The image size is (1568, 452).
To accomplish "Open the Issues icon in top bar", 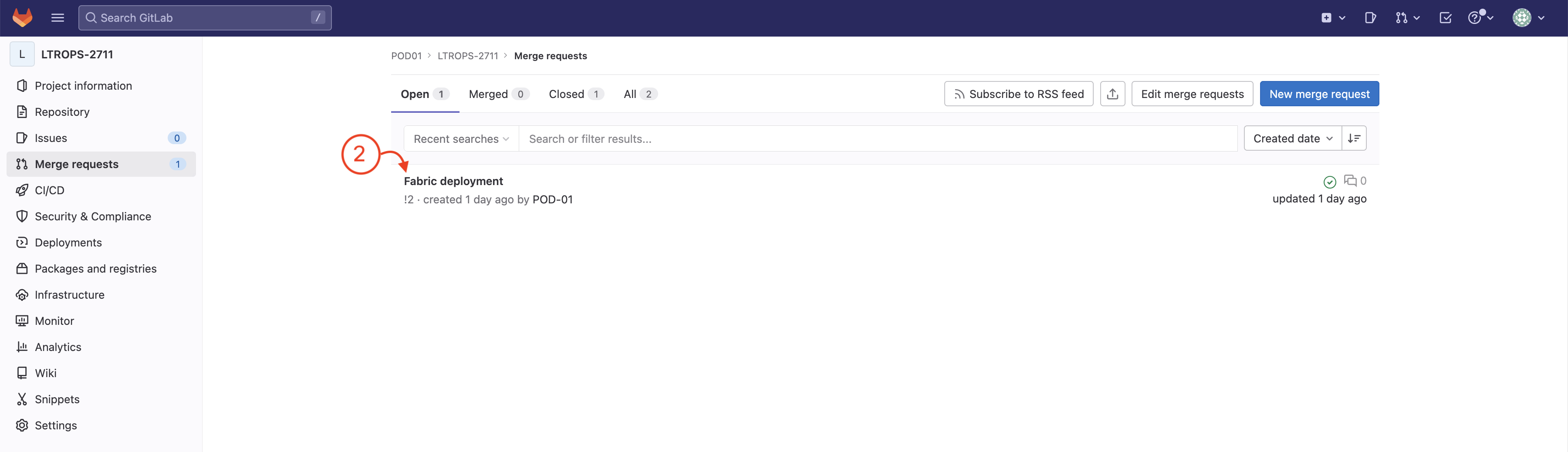I will 1370,18.
